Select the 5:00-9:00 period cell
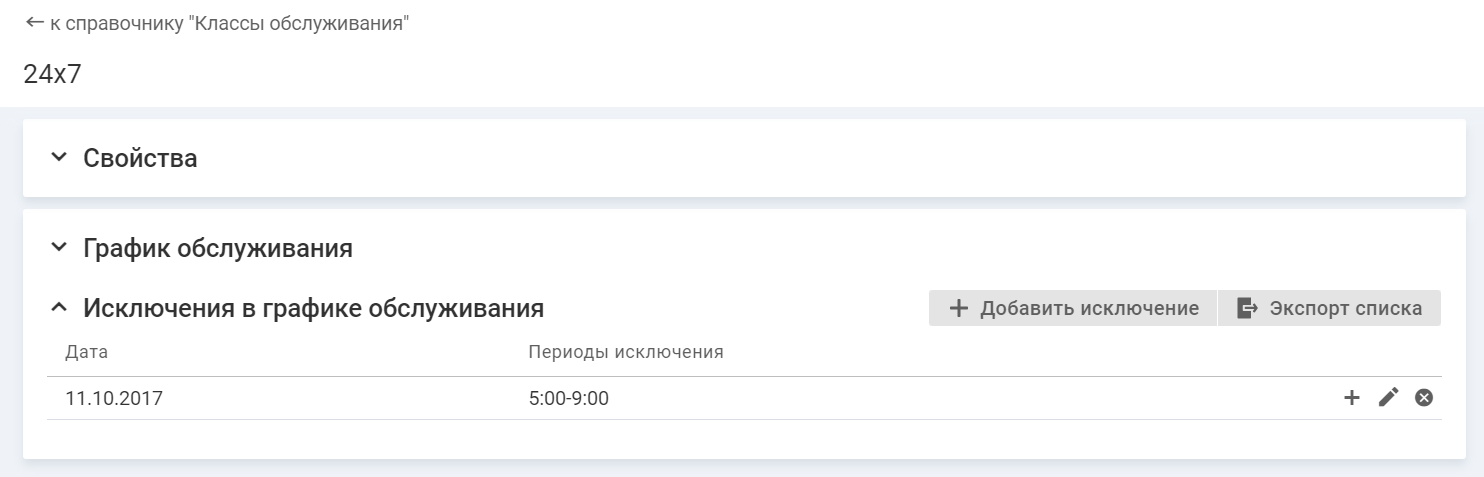Image resolution: width=1484 pixels, height=477 pixels. pos(568,399)
